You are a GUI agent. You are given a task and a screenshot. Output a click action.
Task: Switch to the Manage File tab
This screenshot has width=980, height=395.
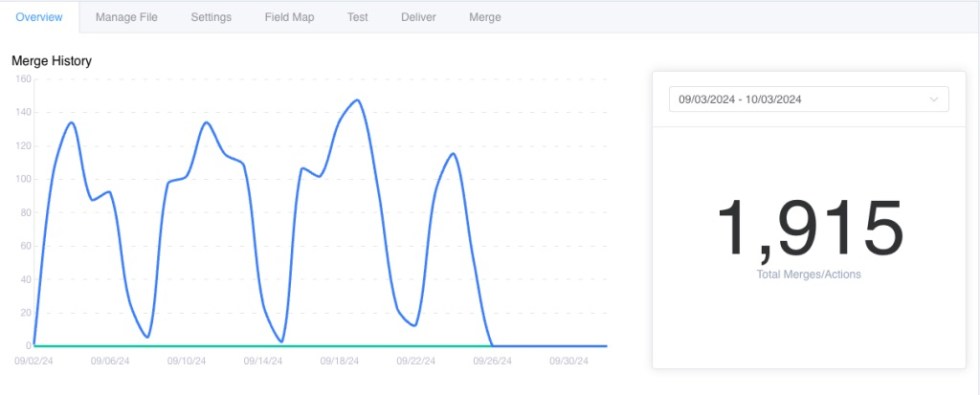point(126,18)
